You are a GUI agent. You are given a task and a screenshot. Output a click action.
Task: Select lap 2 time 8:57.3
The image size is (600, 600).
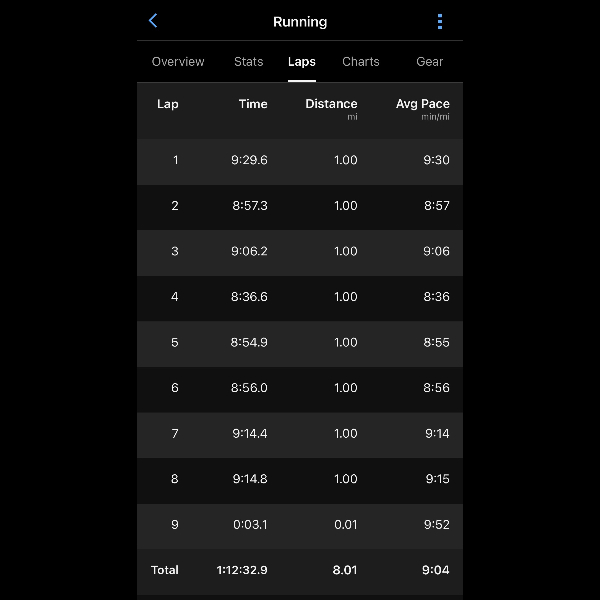(249, 206)
